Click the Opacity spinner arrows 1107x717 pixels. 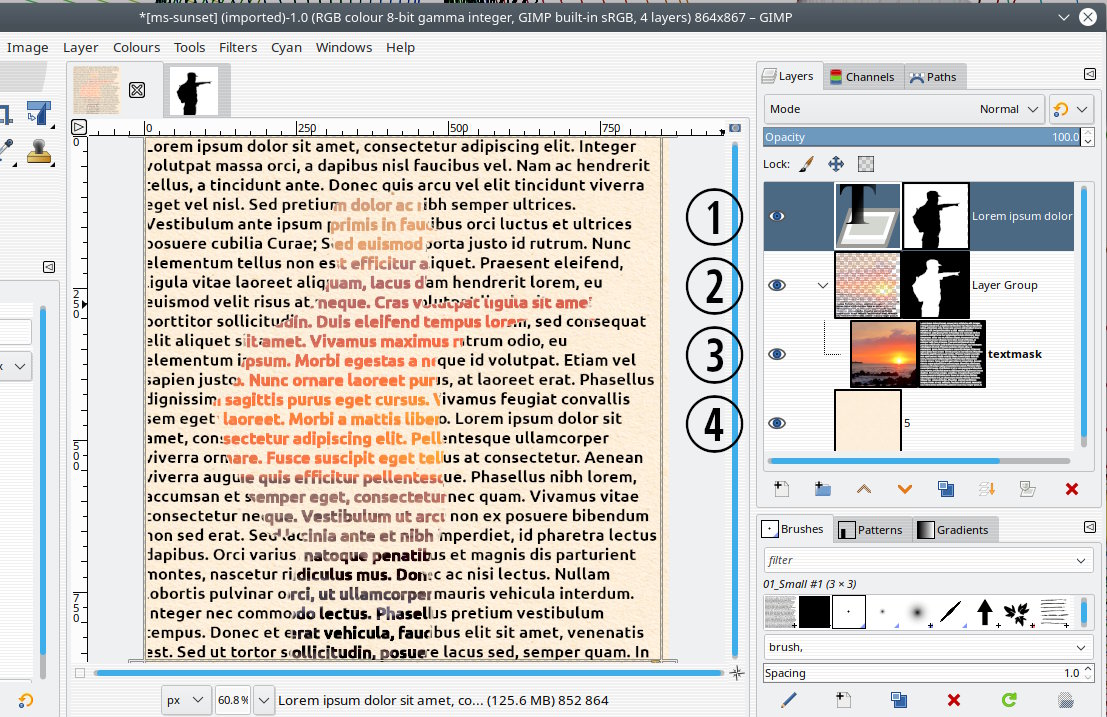pyautogui.click(x=1088, y=137)
